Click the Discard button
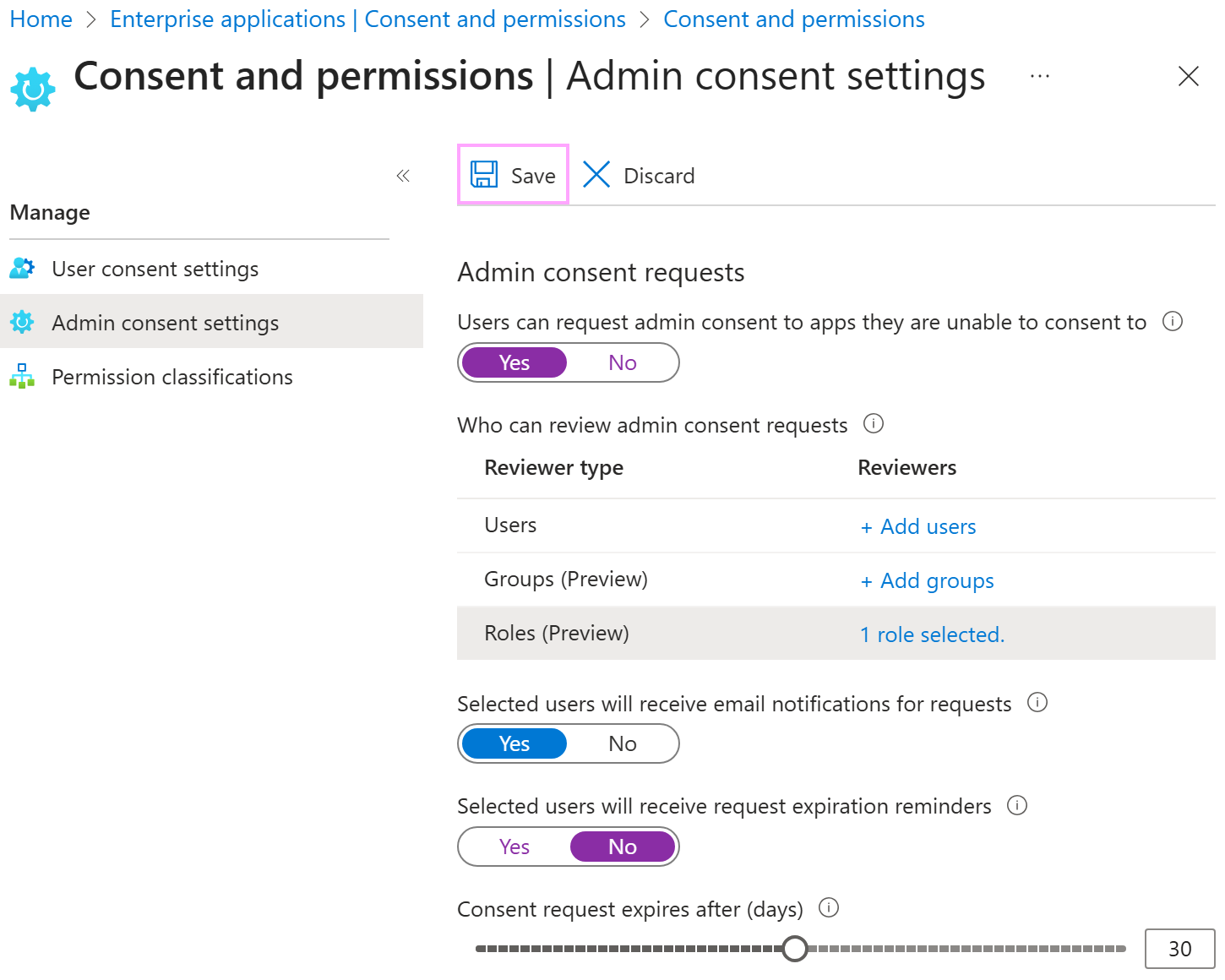 tap(640, 175)
